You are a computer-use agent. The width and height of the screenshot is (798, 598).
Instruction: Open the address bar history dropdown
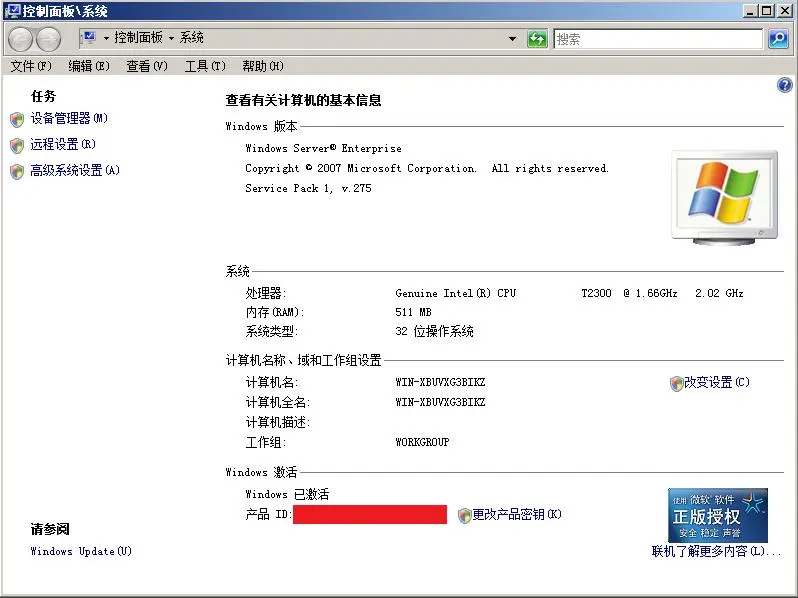(512, 39)
